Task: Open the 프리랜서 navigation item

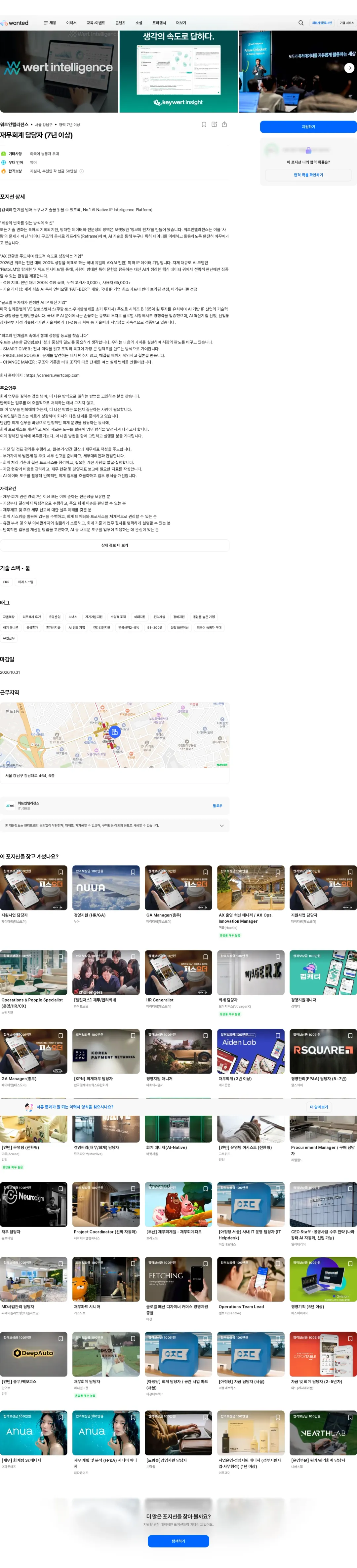Action: (x=159, y=23)
